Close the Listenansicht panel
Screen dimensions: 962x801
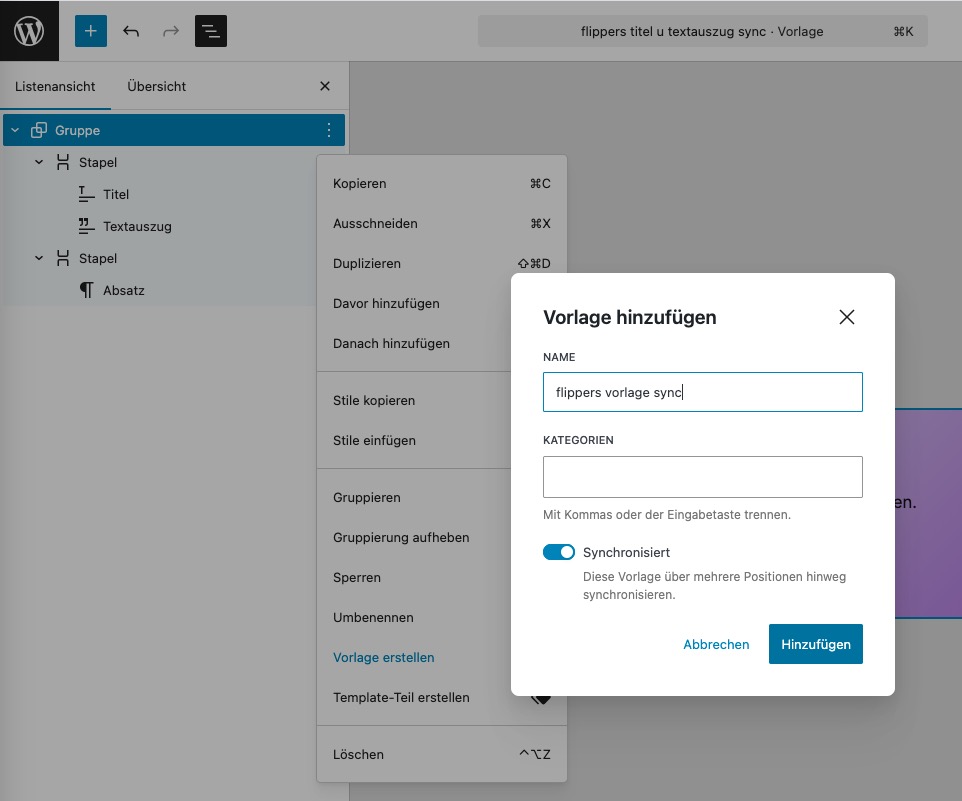[x=325, y=86]
